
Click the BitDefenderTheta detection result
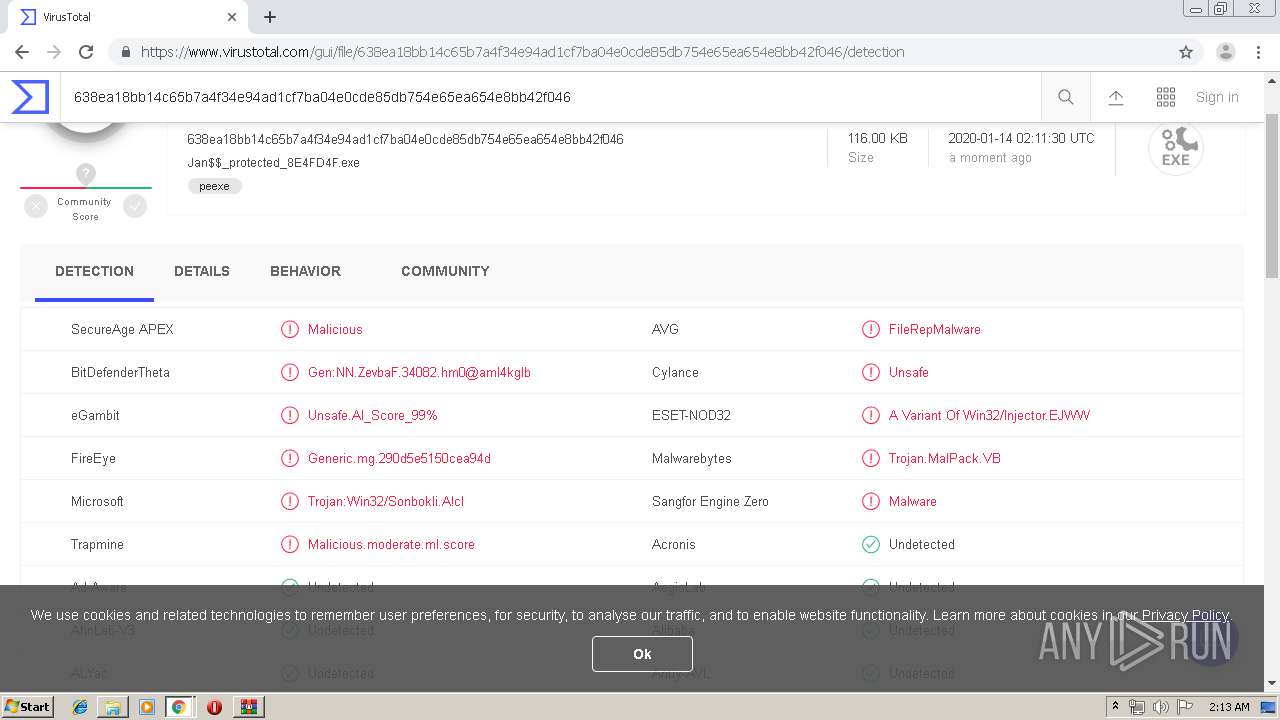pos(419,372)
